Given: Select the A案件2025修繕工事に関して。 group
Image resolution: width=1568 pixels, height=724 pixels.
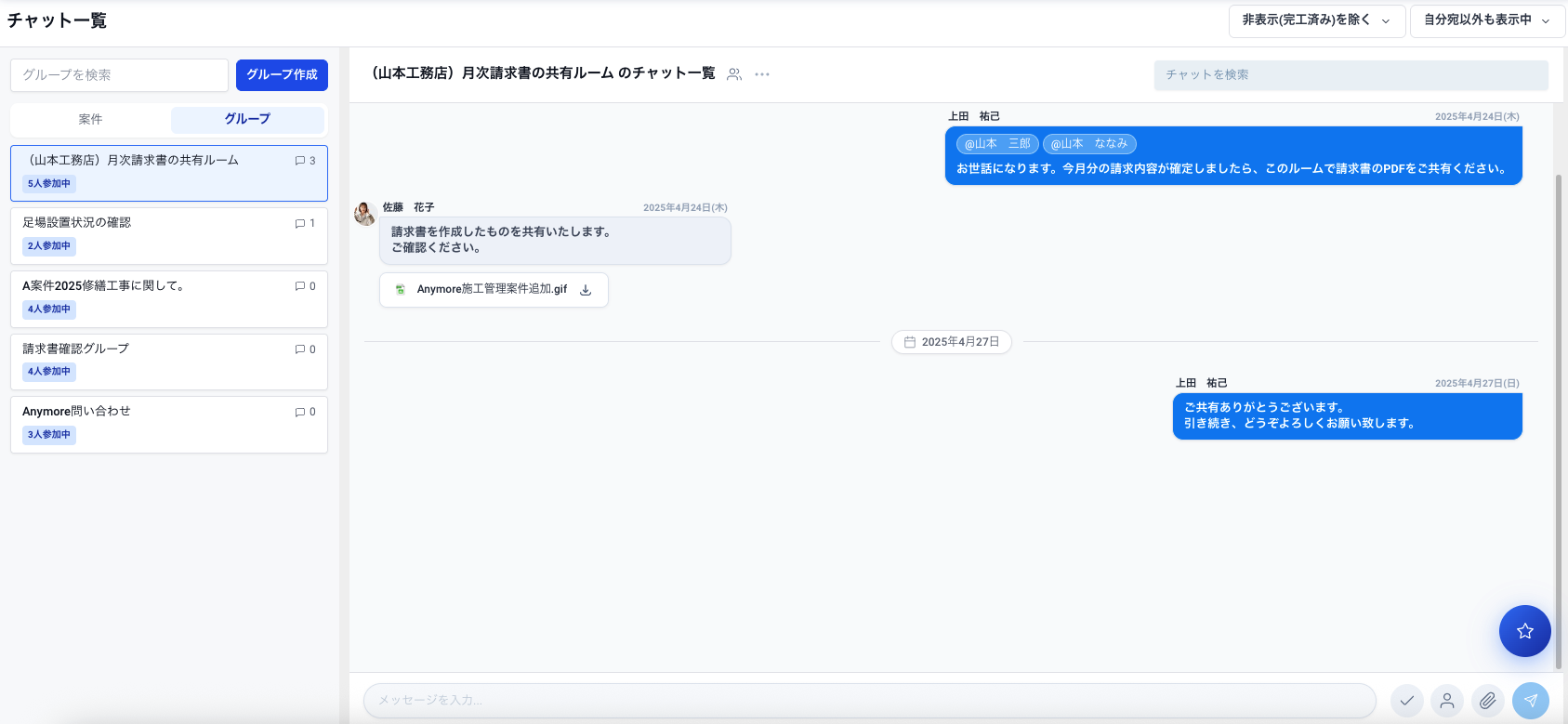Looking at the screenshot, I should coord(169,298).
